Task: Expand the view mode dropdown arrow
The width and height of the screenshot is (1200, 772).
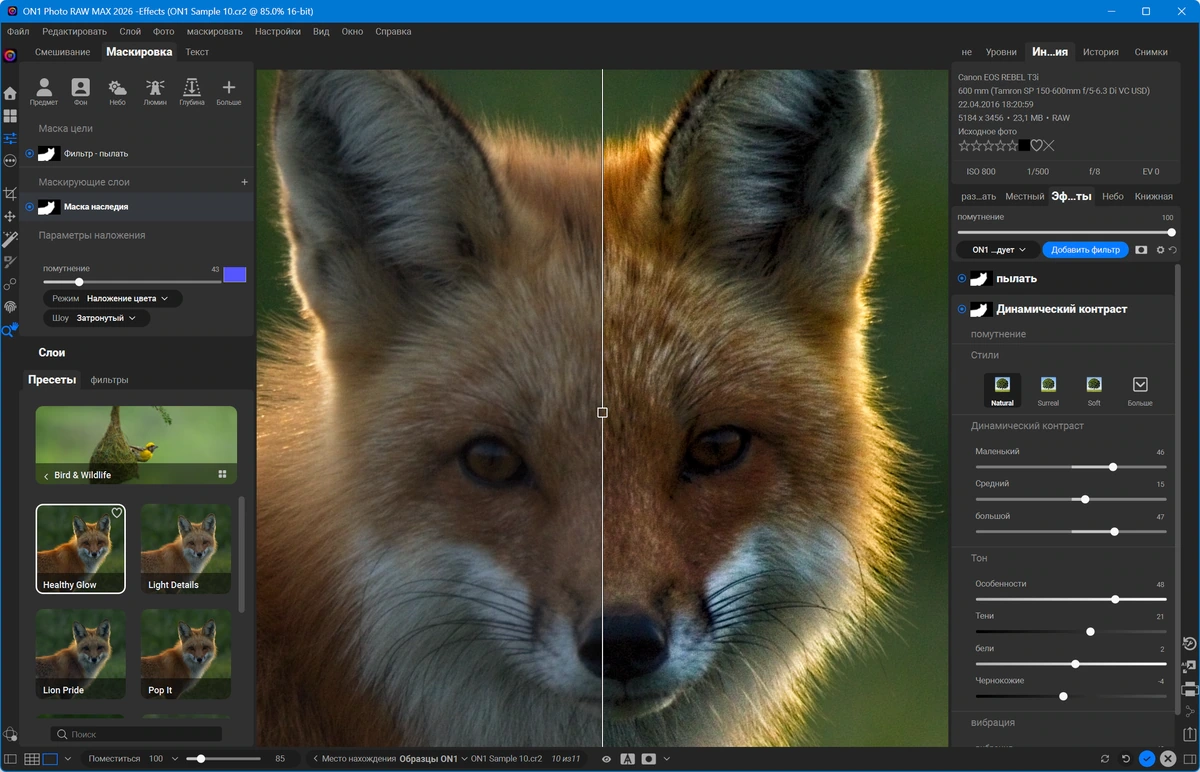Action: pos(68,759)
